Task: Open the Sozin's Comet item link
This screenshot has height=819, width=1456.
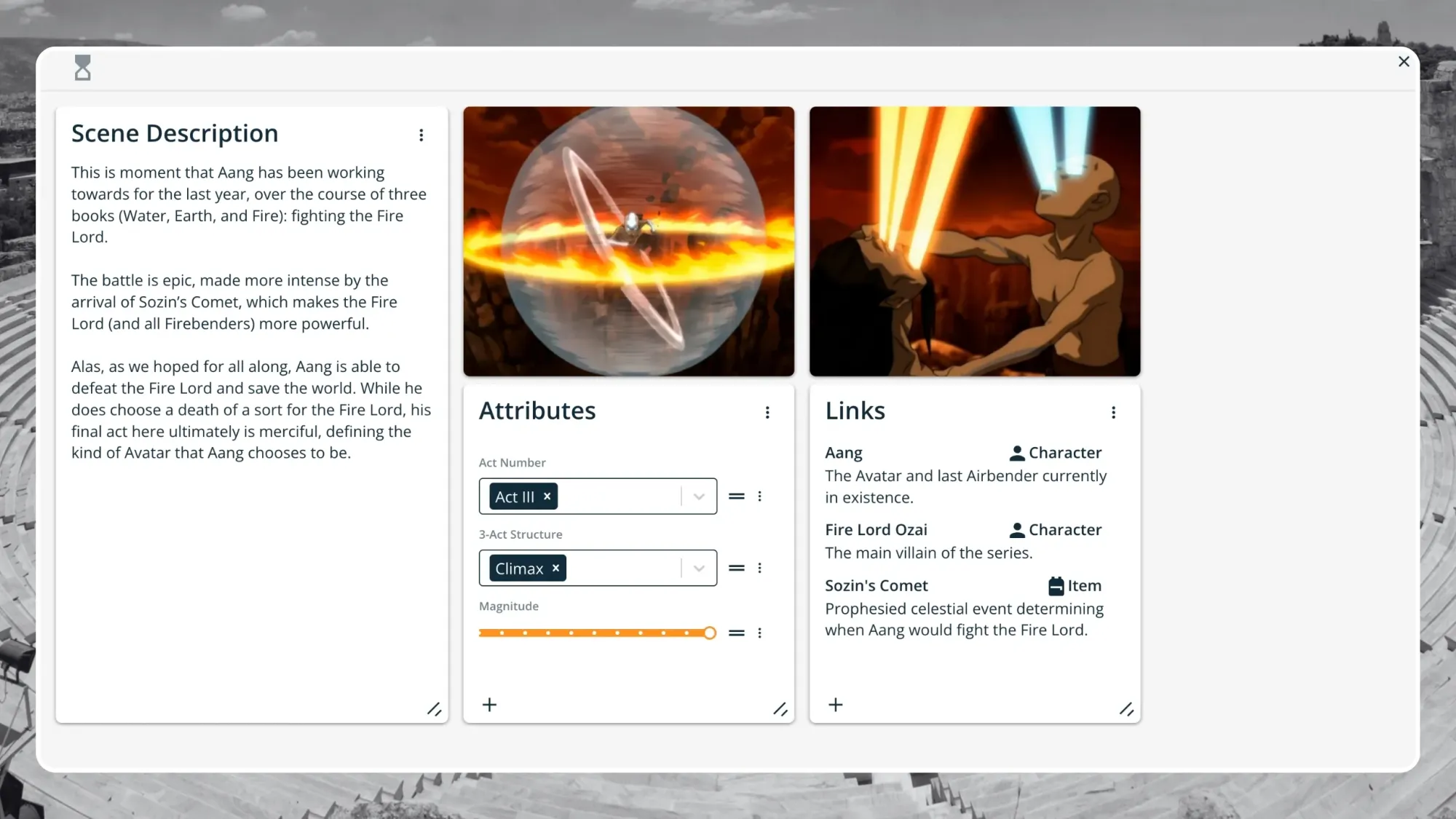Action: [877, 586]
